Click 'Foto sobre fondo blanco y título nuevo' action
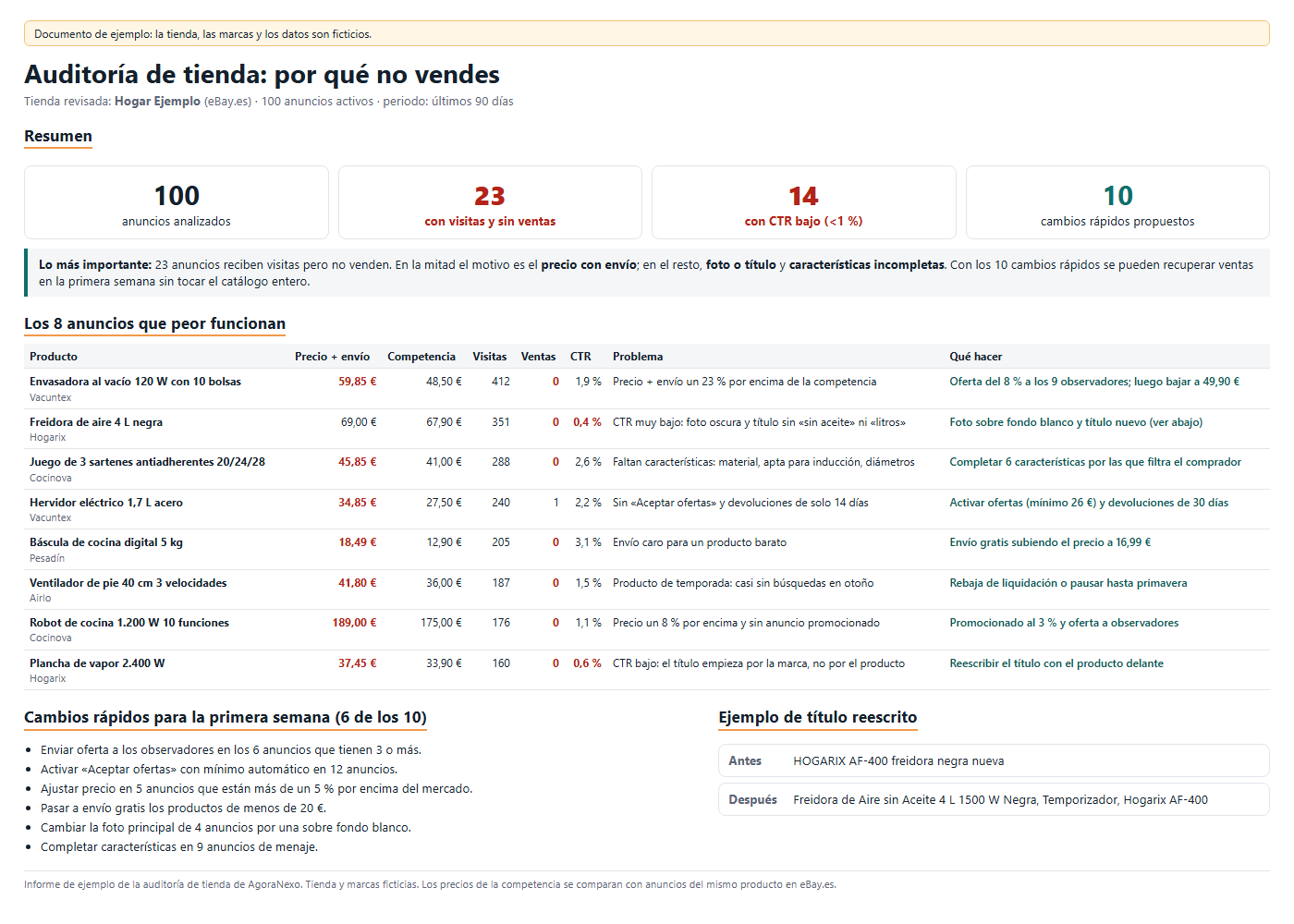1294x924 pixels. point(1076,422)
